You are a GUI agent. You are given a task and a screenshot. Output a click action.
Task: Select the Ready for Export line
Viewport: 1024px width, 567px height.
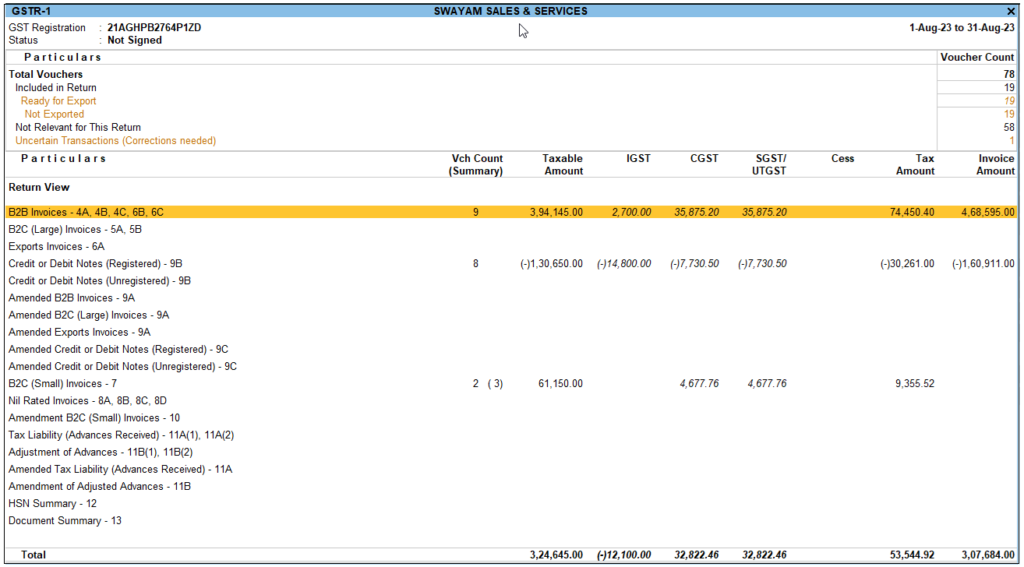[x=58, y=101]
